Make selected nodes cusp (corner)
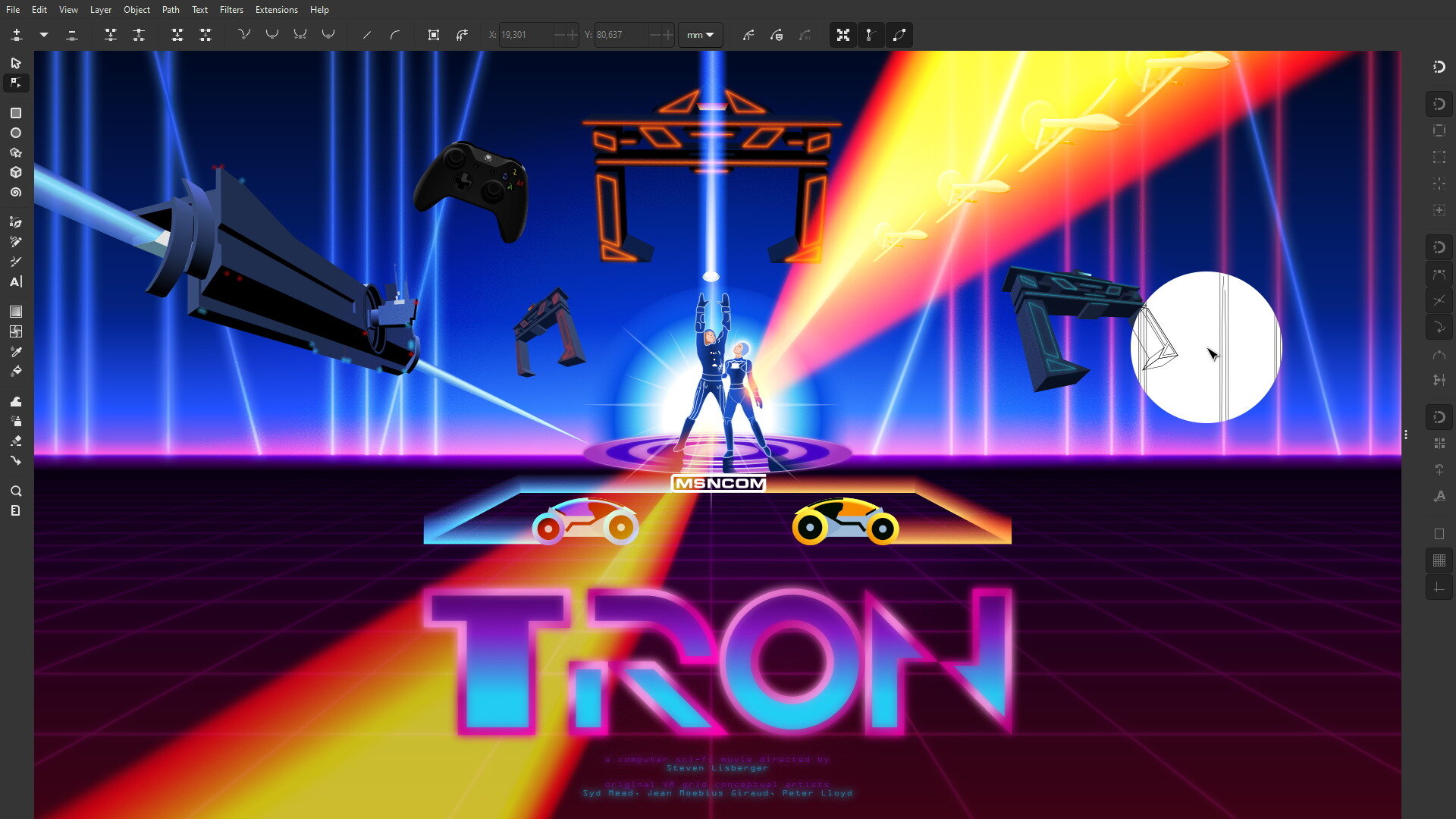The height and width of the screenshot is (819, 1456). [x=244, y=35]
